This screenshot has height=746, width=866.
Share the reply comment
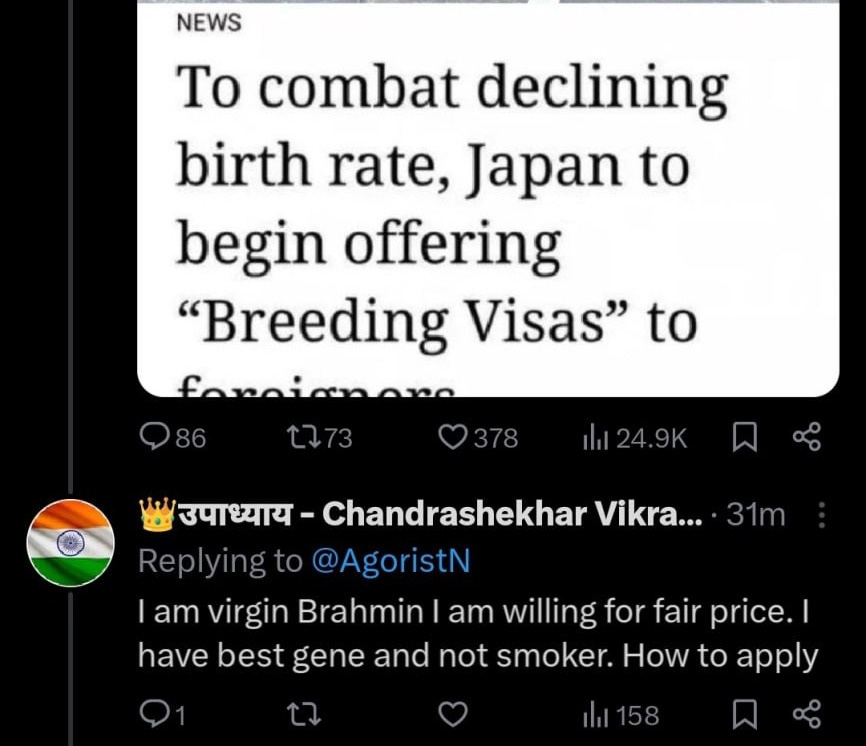[x=805, y=715]
